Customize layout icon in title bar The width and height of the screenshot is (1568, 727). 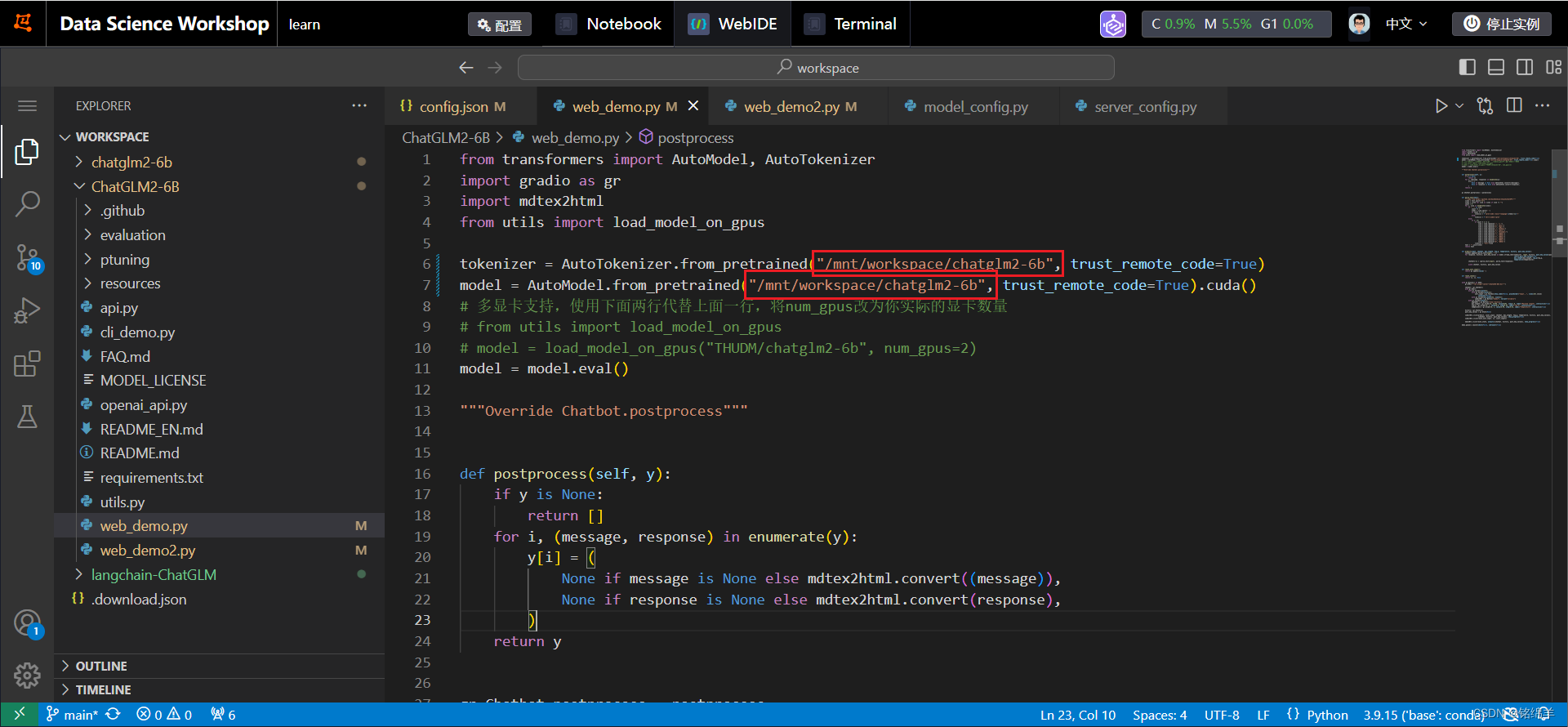point(1553,67)
